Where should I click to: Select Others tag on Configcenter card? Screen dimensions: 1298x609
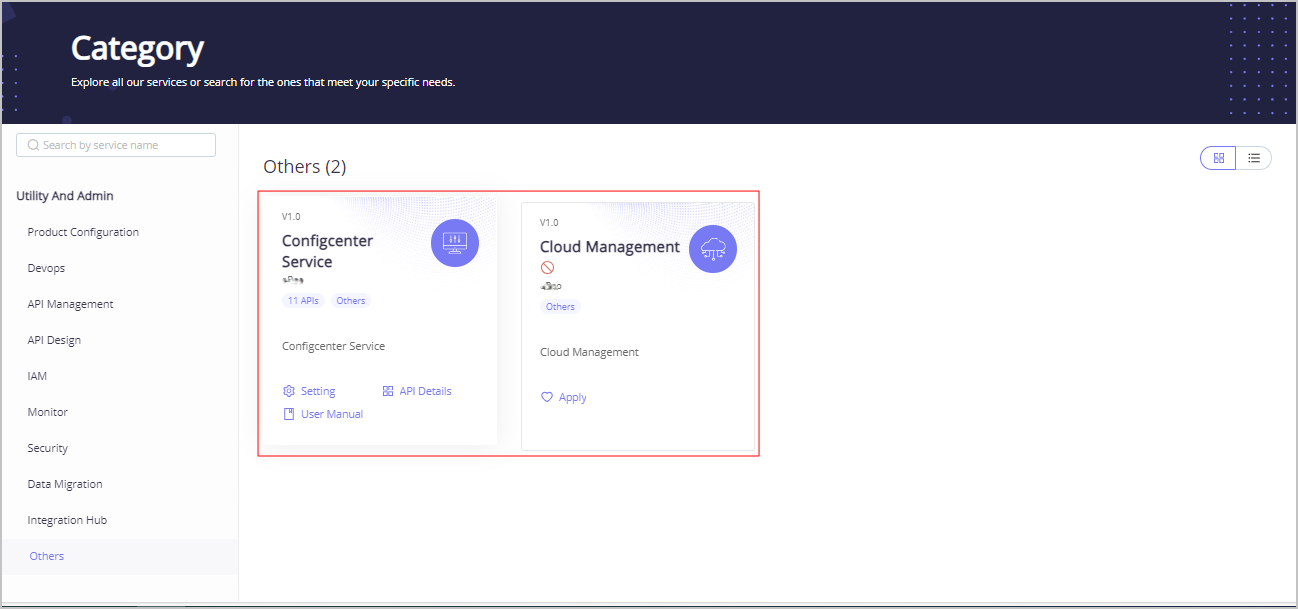(351, 300)
